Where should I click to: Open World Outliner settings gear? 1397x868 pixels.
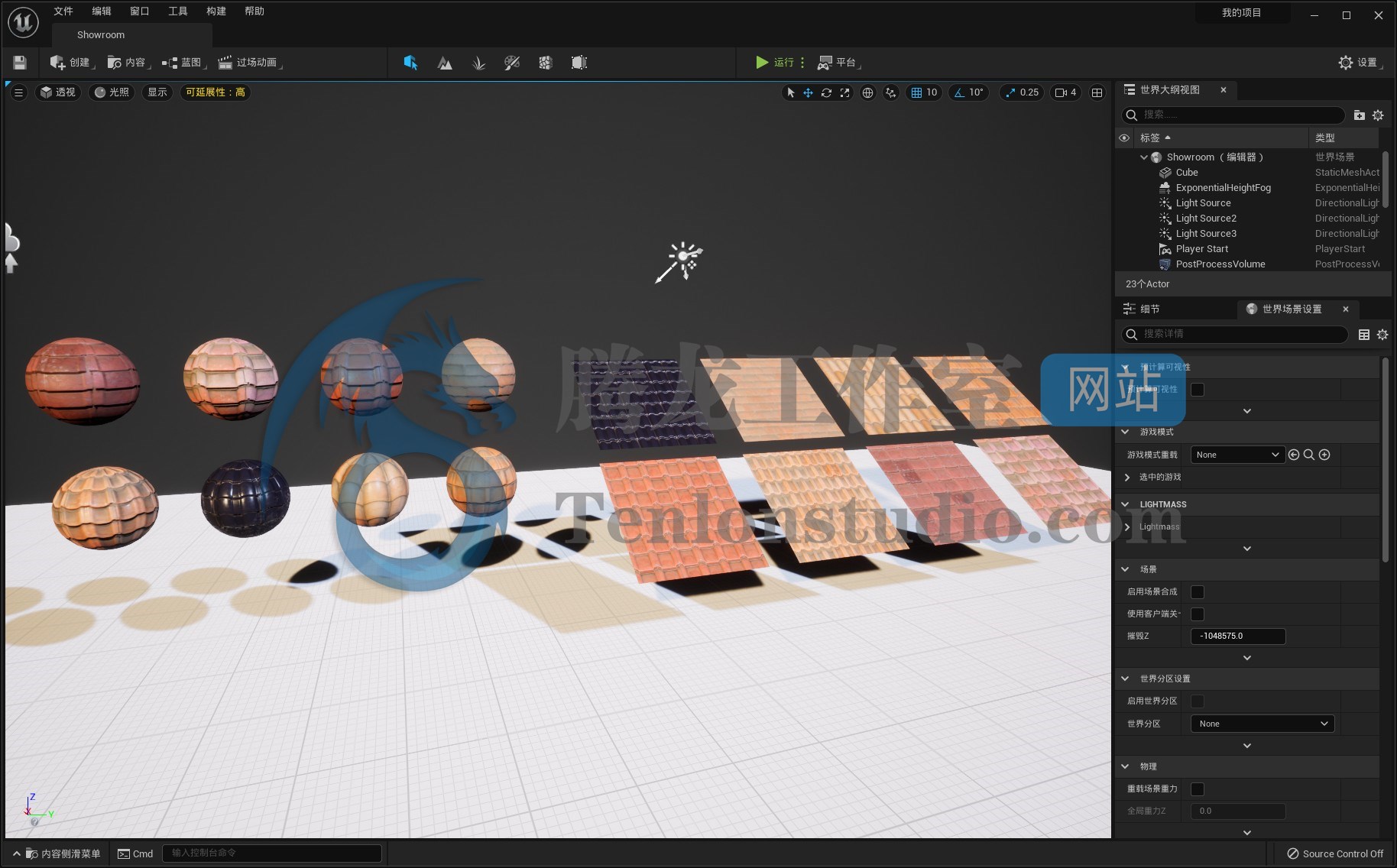pyautogui.click(x=1378, y=115)
